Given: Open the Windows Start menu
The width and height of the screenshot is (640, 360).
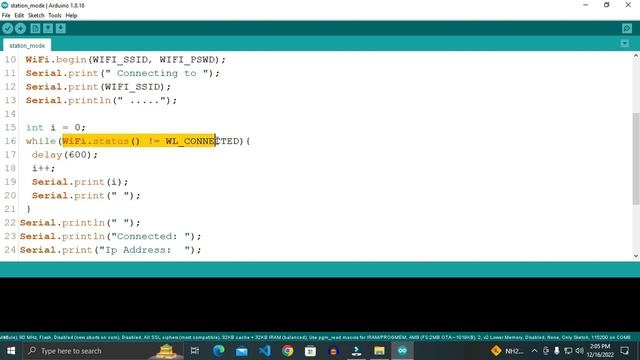Looking at the screenshot, I should click(x=11, y=351).
